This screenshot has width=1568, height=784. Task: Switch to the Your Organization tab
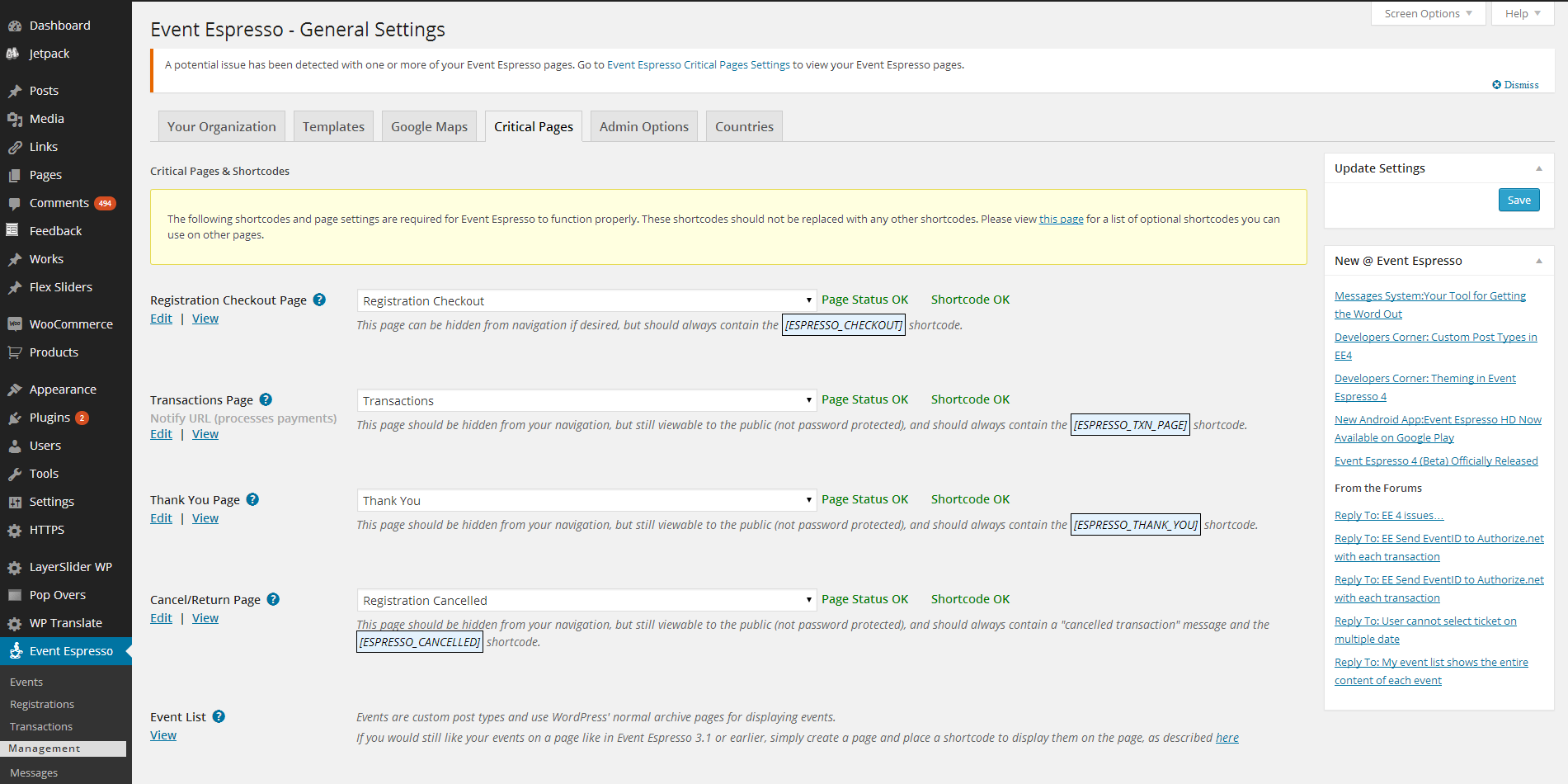click(x=221, y=126)
